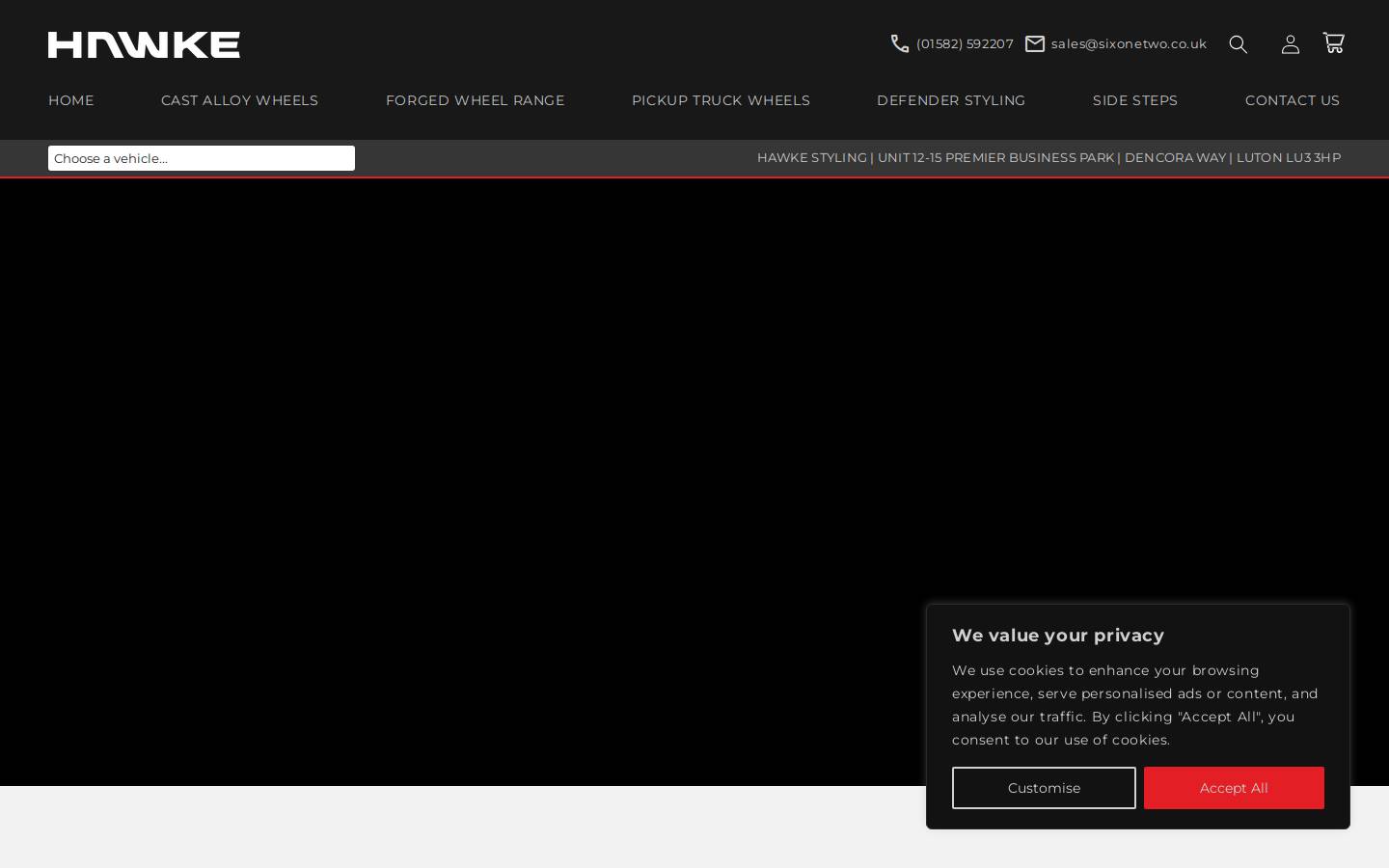Viewport: 1389px width, 868px height.
Task: Click the phone icon beside the number
Action: [900, 43]
